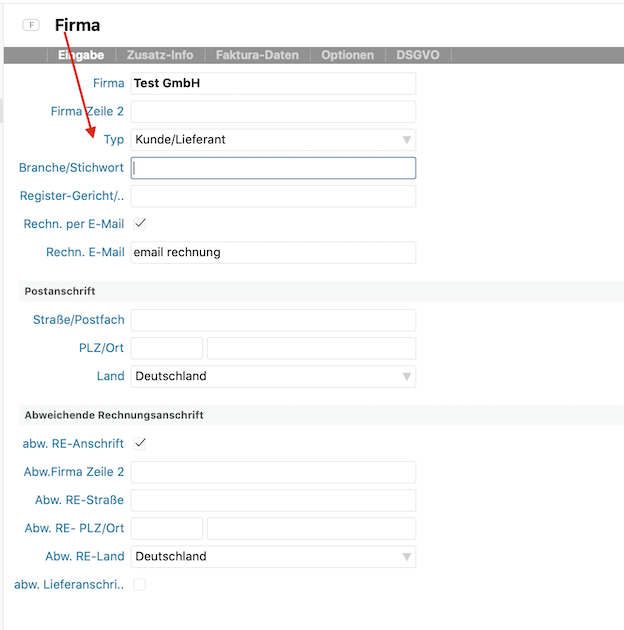Open the Faktura-Daten tab
The width and height of the screenshot is (624, 630).
tap(257, 55)
